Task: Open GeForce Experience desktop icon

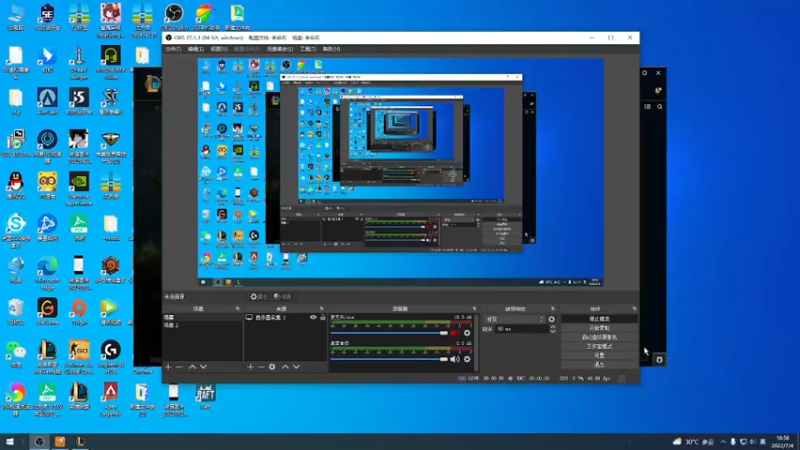Action: pos(79,189)
